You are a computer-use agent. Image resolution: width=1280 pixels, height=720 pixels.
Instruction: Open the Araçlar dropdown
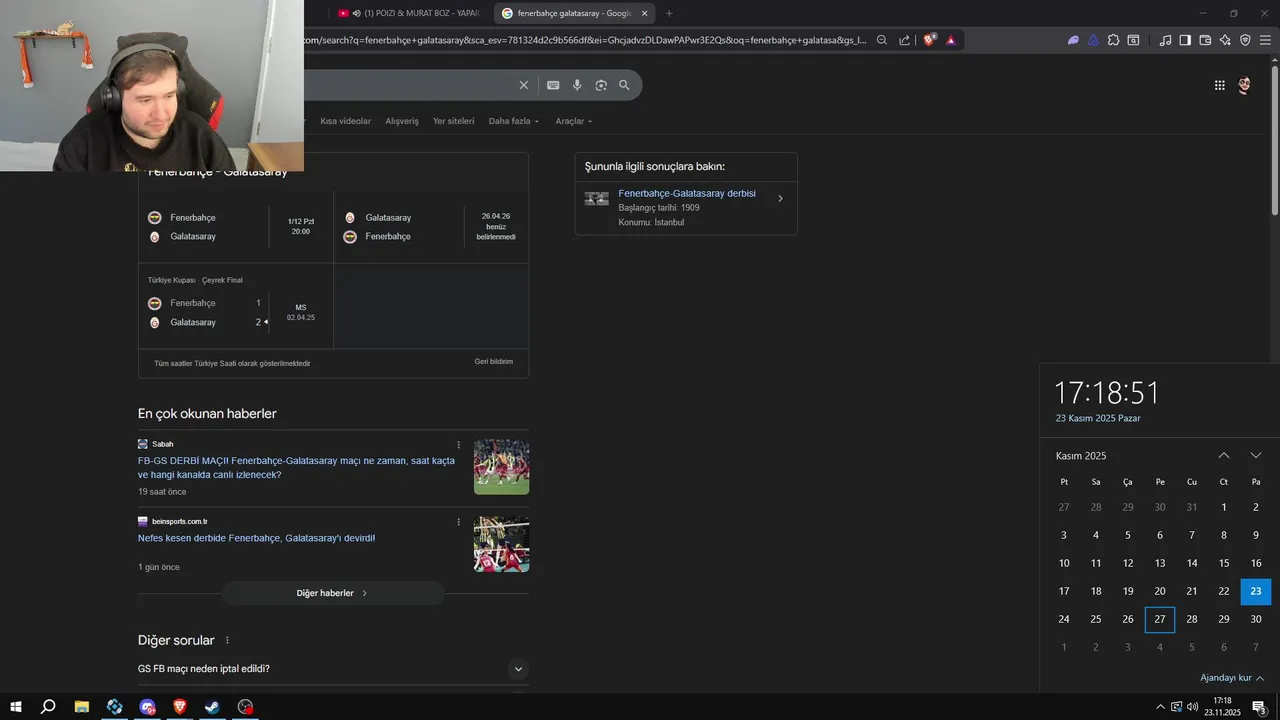tap(574, 121)
